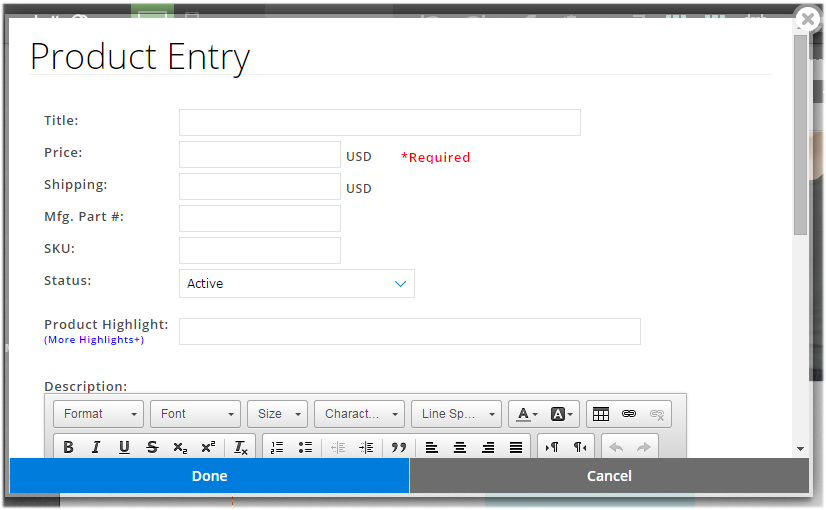The image size is (826, 510).
Task: Apply strikethrough formatting
Action: point(152,447)
